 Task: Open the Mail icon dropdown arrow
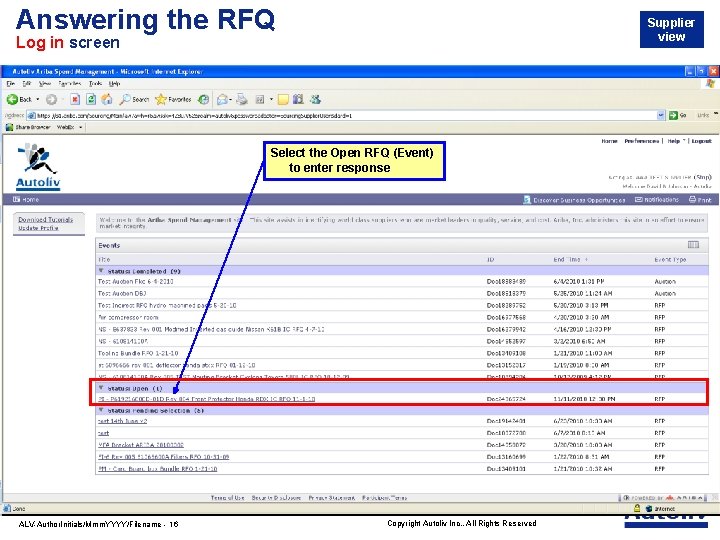pos(231,99)
